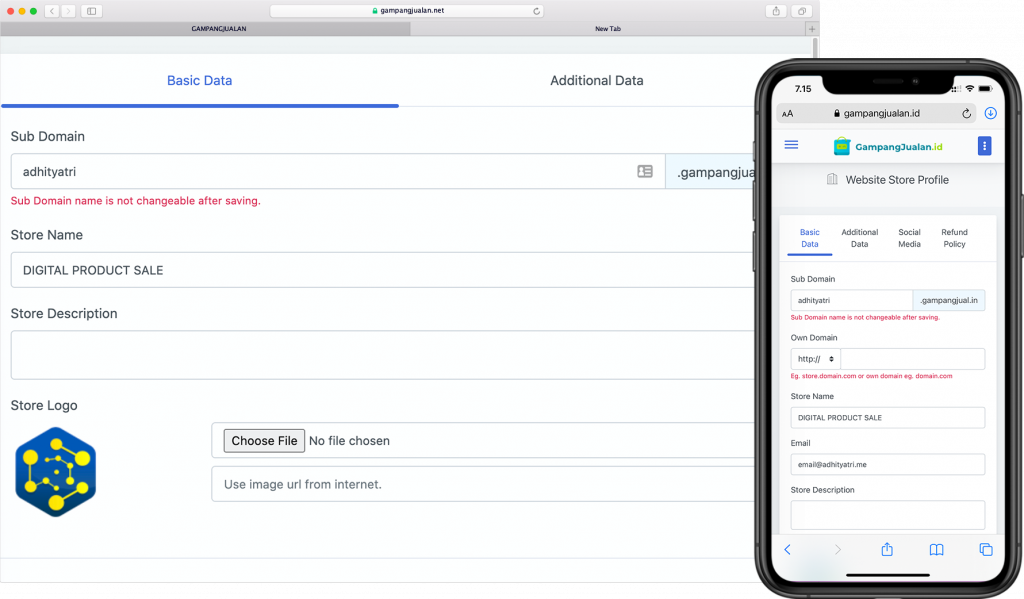
Task: Tap the aA reader text size button
Action: (x=788, y=114)
